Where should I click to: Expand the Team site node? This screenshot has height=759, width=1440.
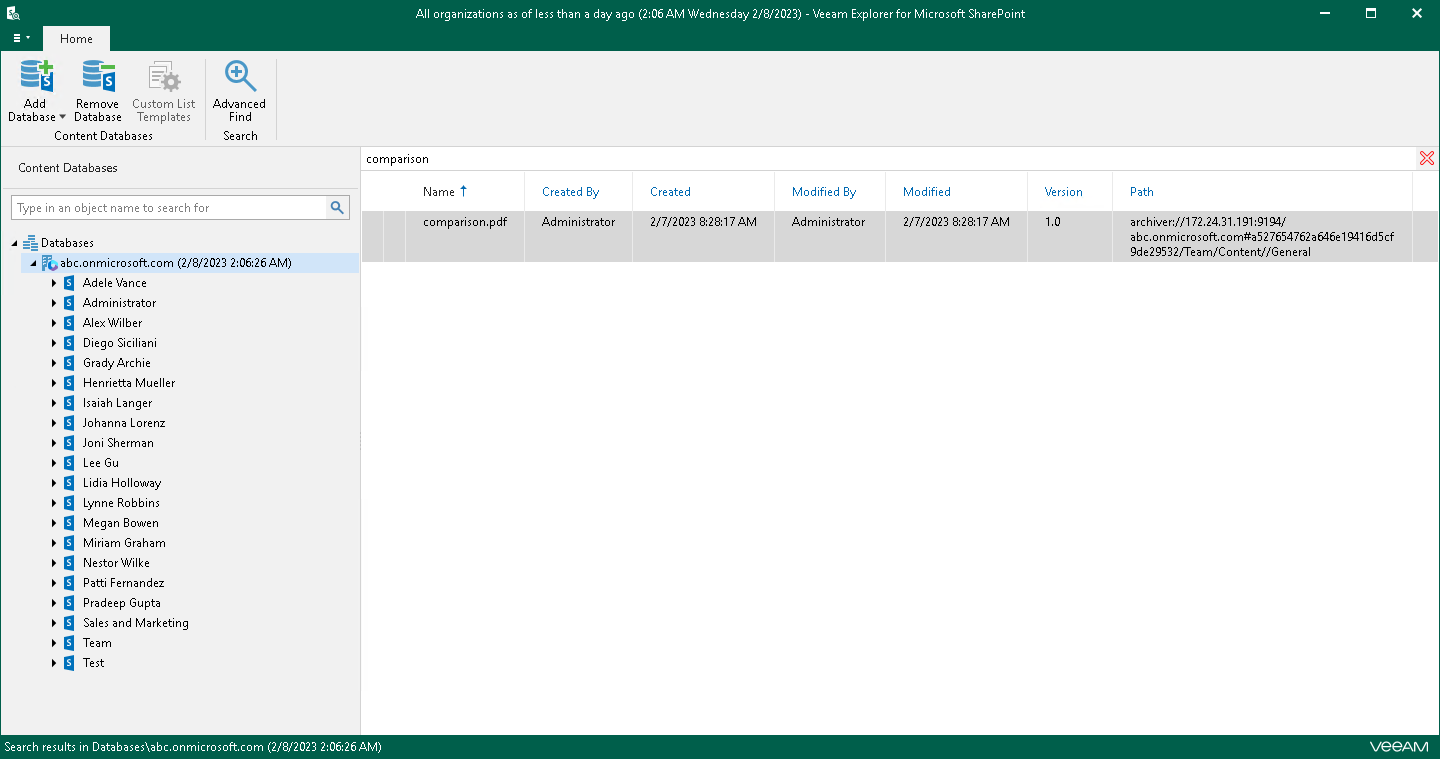[54, 643]
